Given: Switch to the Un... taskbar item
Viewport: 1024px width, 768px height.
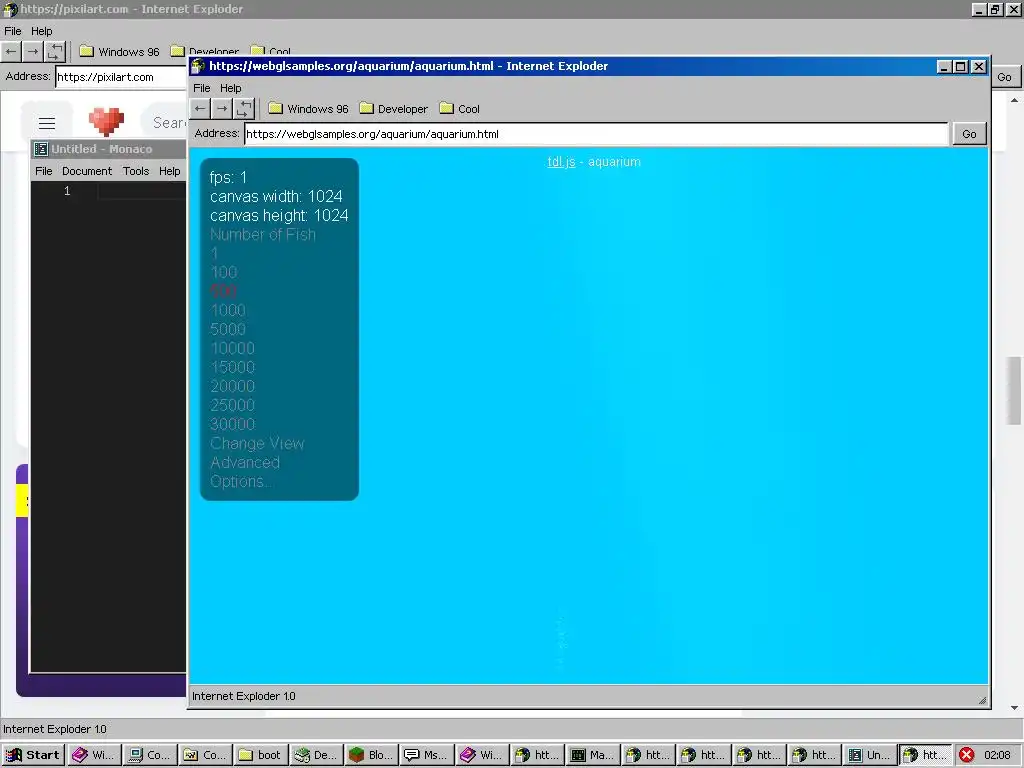Looking at the screenshot, I should pyautogui.click(x=869, y=755).
